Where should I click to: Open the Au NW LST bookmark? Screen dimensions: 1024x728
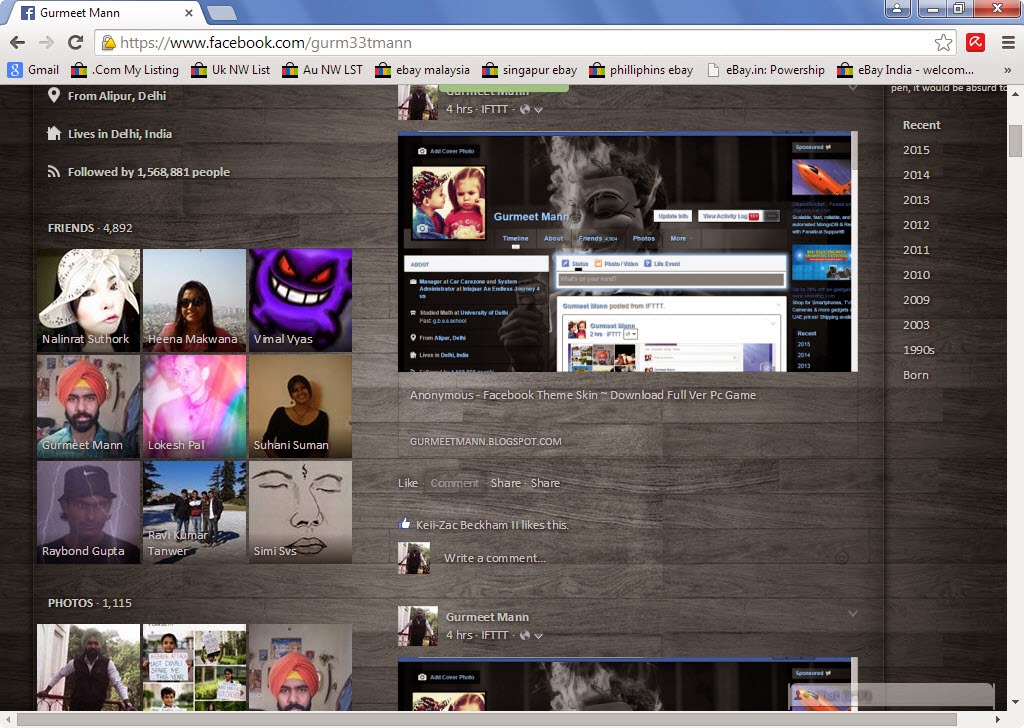[322, 70]
